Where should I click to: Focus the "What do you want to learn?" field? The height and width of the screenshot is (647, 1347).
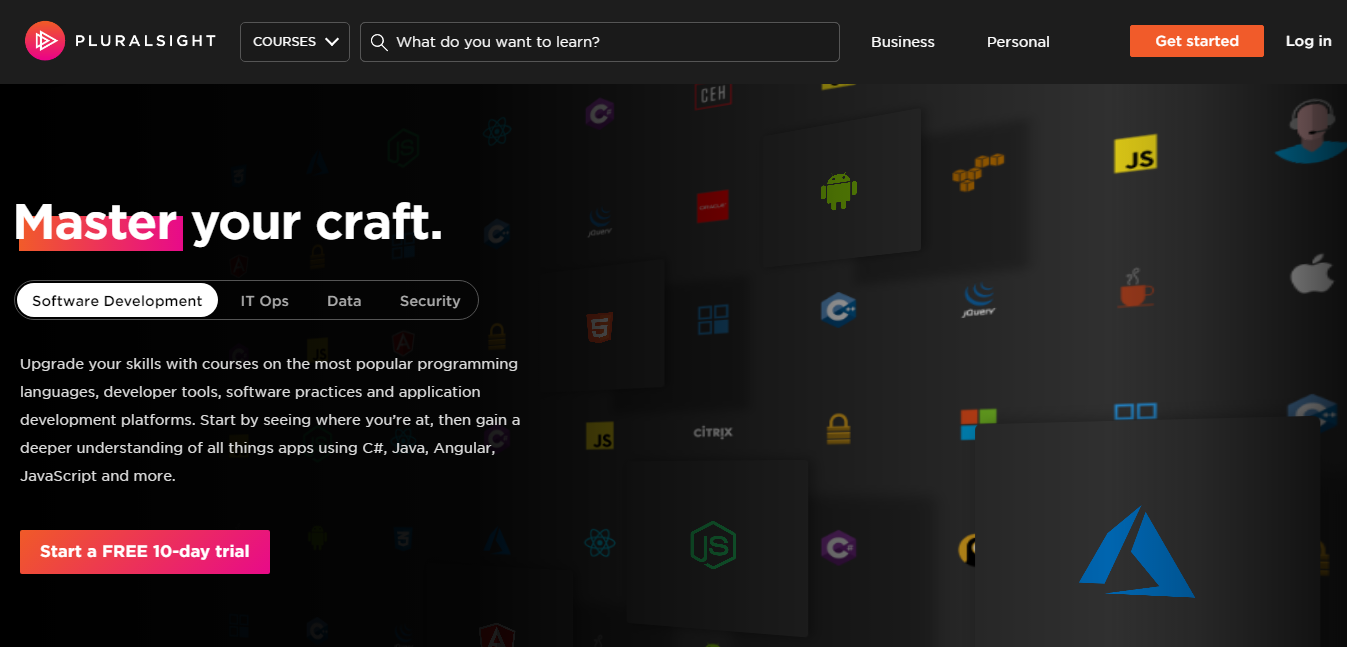pos(599,42)
